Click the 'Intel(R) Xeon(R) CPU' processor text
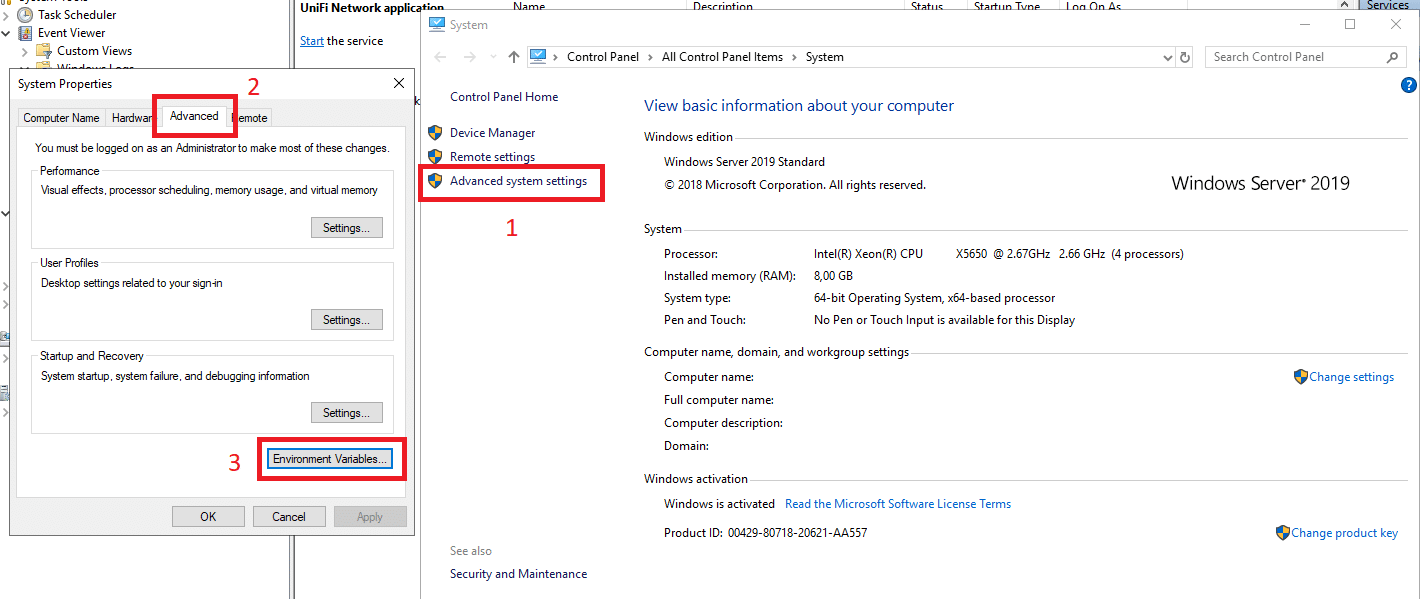The width and height of the screenshot is (1420, 599). click(x=868, y=254)
